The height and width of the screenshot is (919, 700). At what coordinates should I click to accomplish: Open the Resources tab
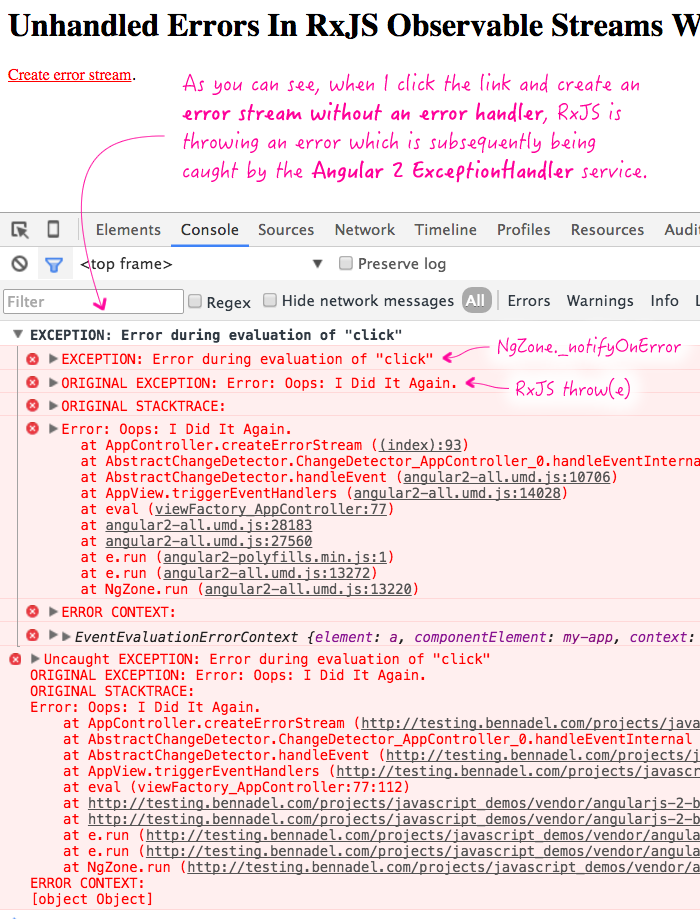tap(607, 230)
